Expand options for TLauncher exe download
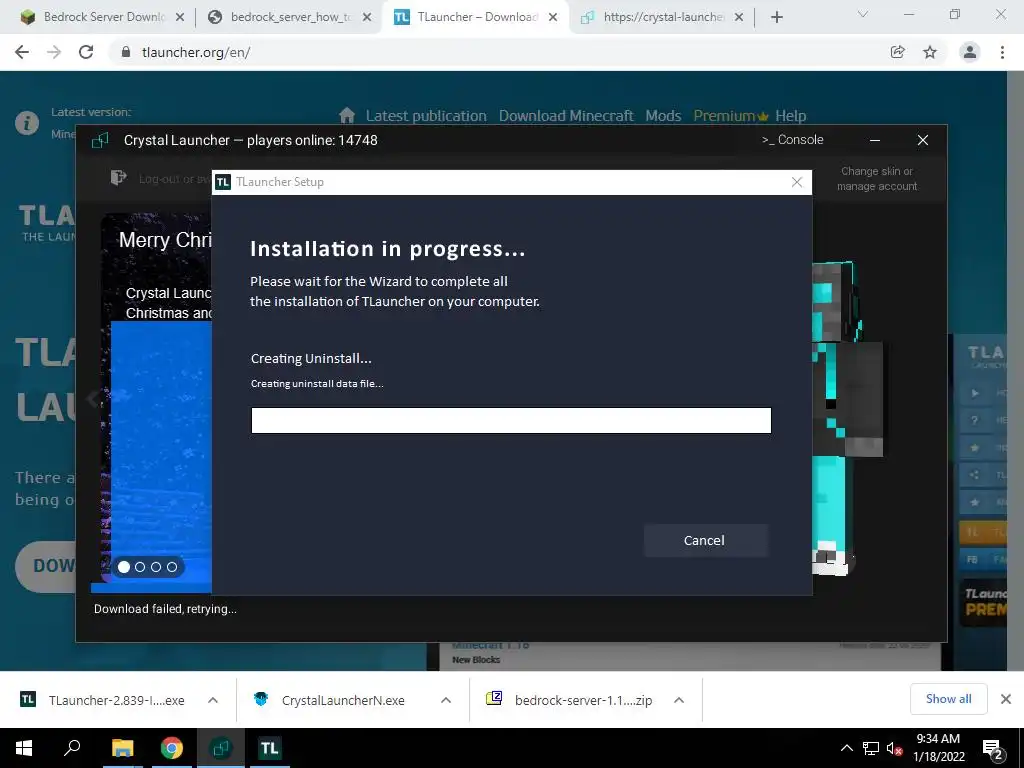This screenshot has height=768, width=1024. point(213,700)
